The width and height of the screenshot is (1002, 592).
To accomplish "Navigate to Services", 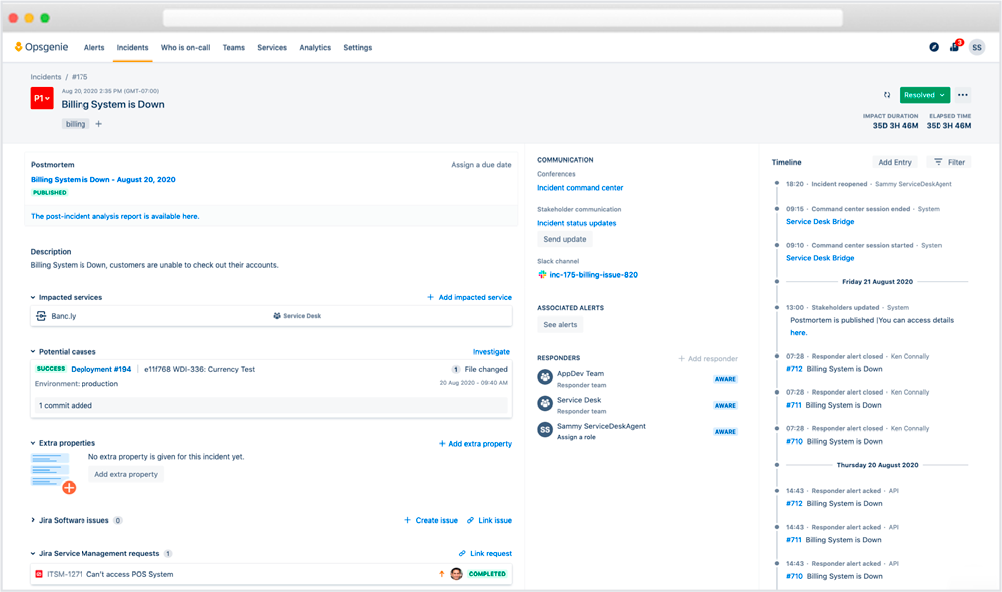I will tap(272, 47).
